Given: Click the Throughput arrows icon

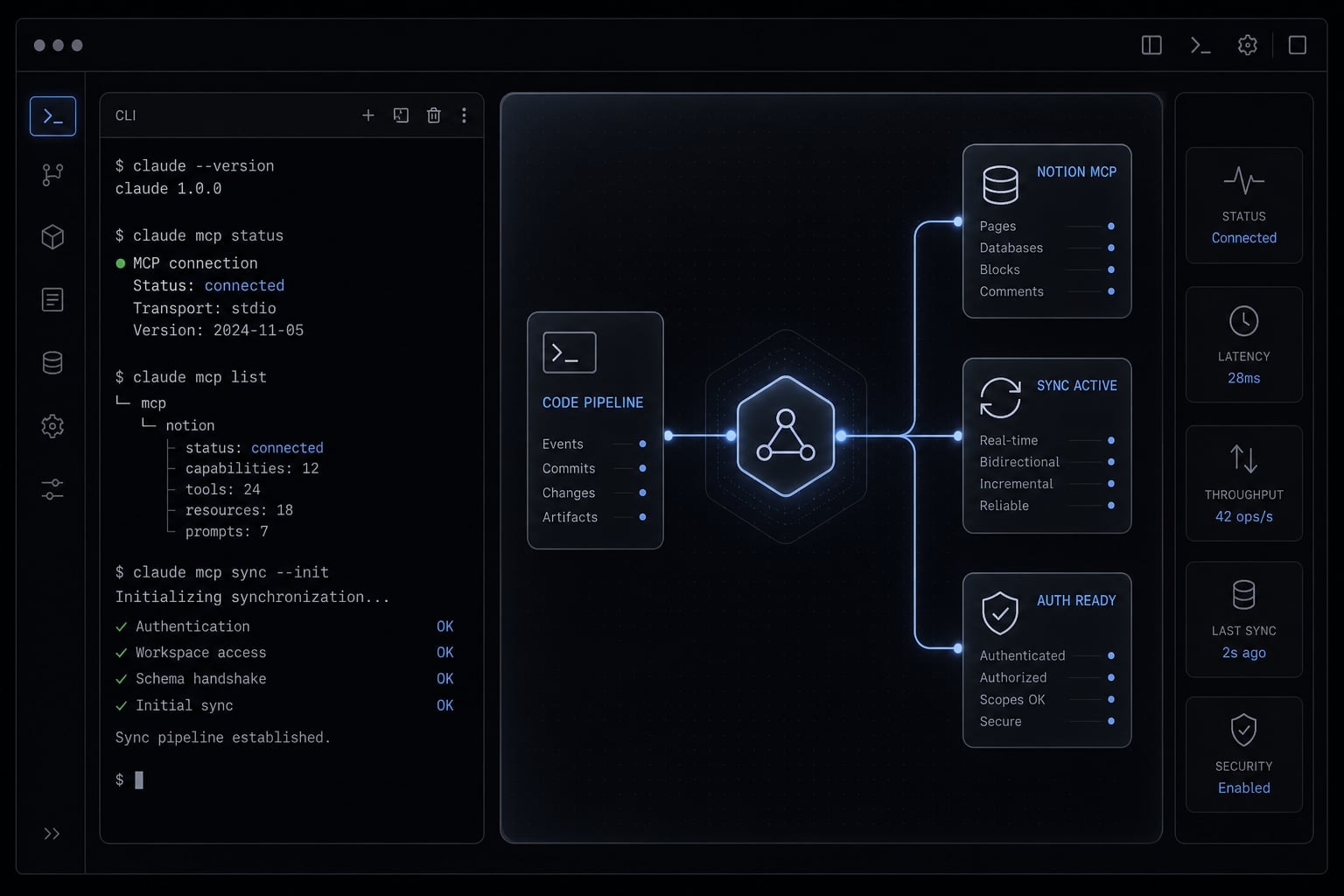Looking at the screenshot, I should point(1243,458).
